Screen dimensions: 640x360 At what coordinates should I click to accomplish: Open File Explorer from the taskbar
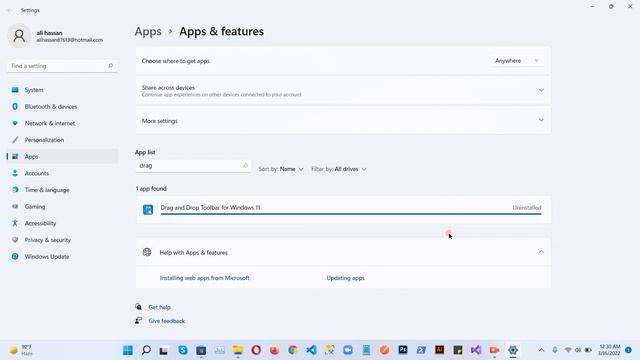tap(238, 350)
